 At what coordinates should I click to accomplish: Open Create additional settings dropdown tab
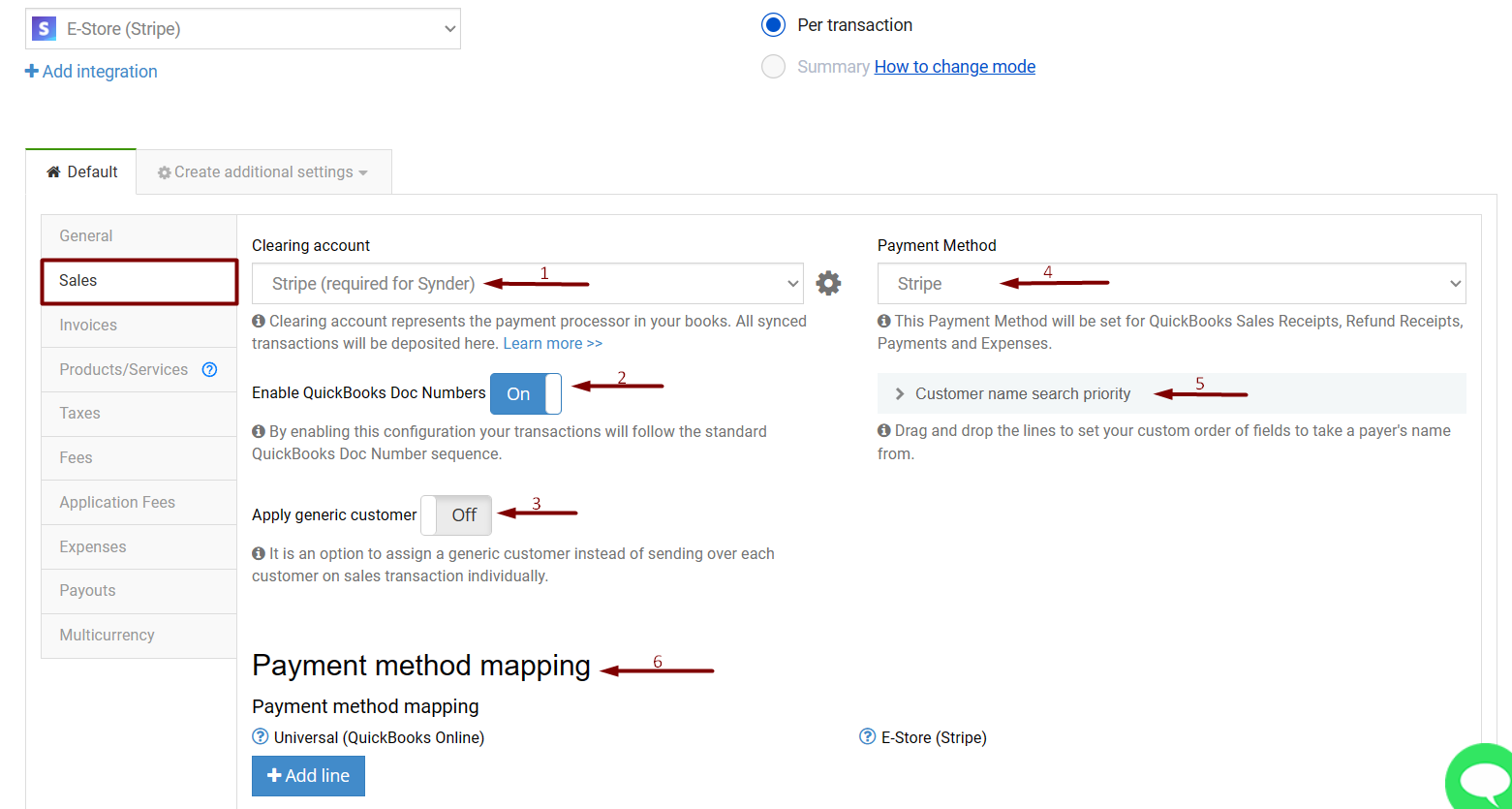pos(263,171)
